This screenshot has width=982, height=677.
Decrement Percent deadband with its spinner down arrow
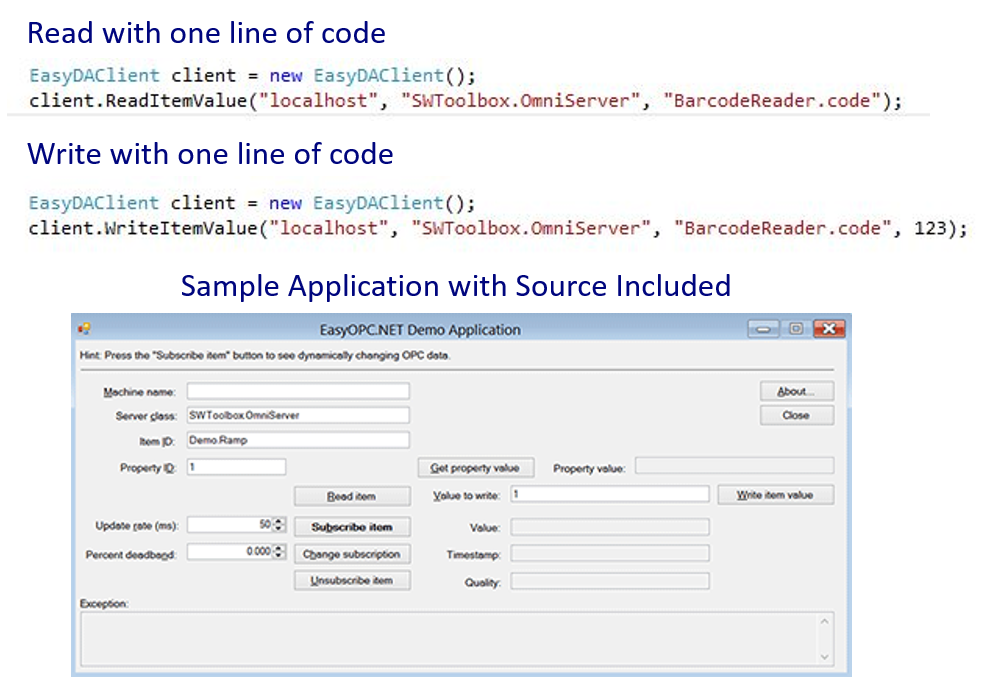[278, 555]
